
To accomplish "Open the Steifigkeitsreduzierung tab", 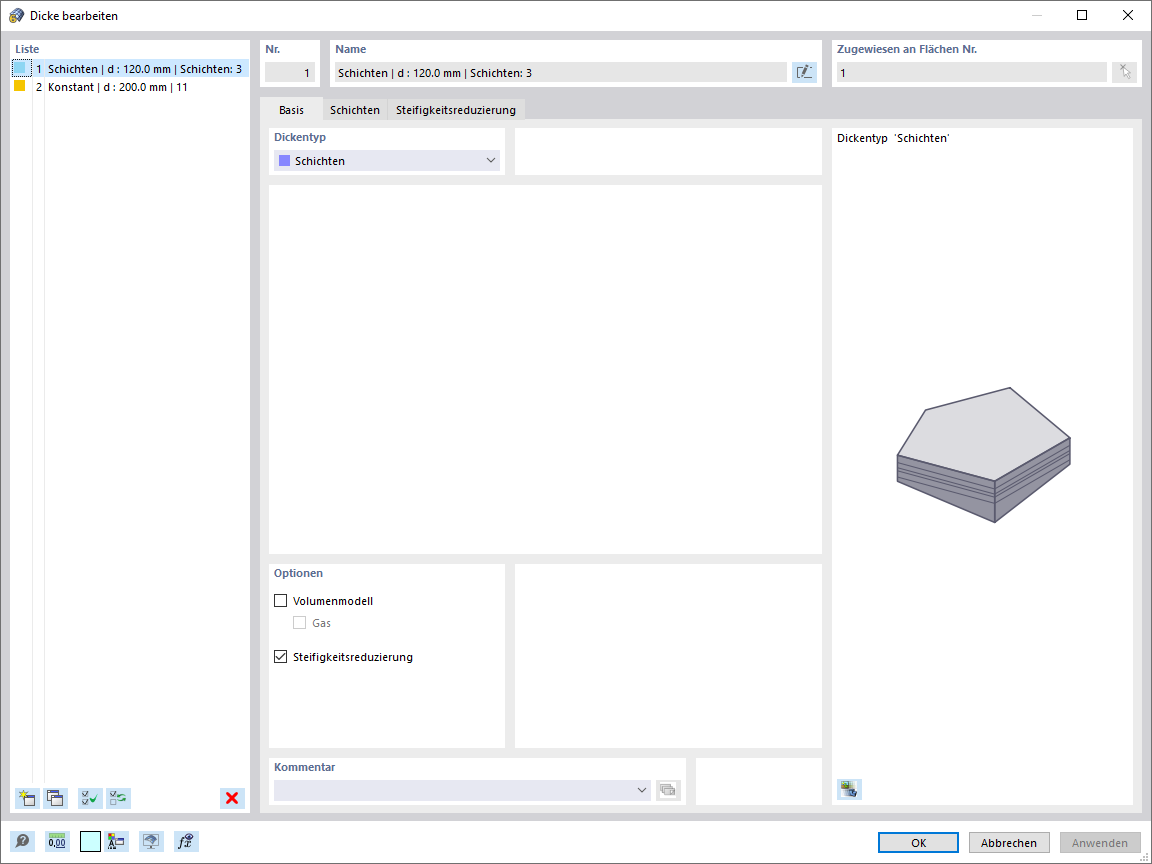I will (x=456, y=109).
